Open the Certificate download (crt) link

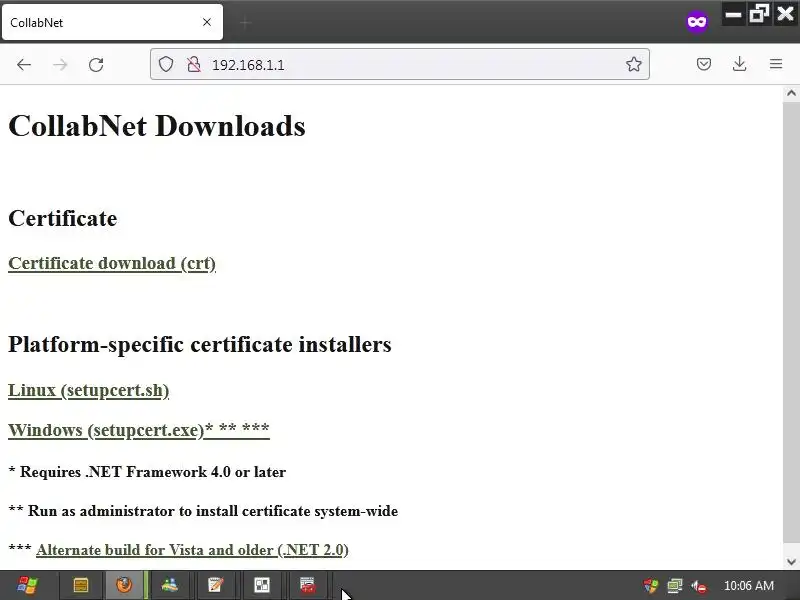(112, 263)
